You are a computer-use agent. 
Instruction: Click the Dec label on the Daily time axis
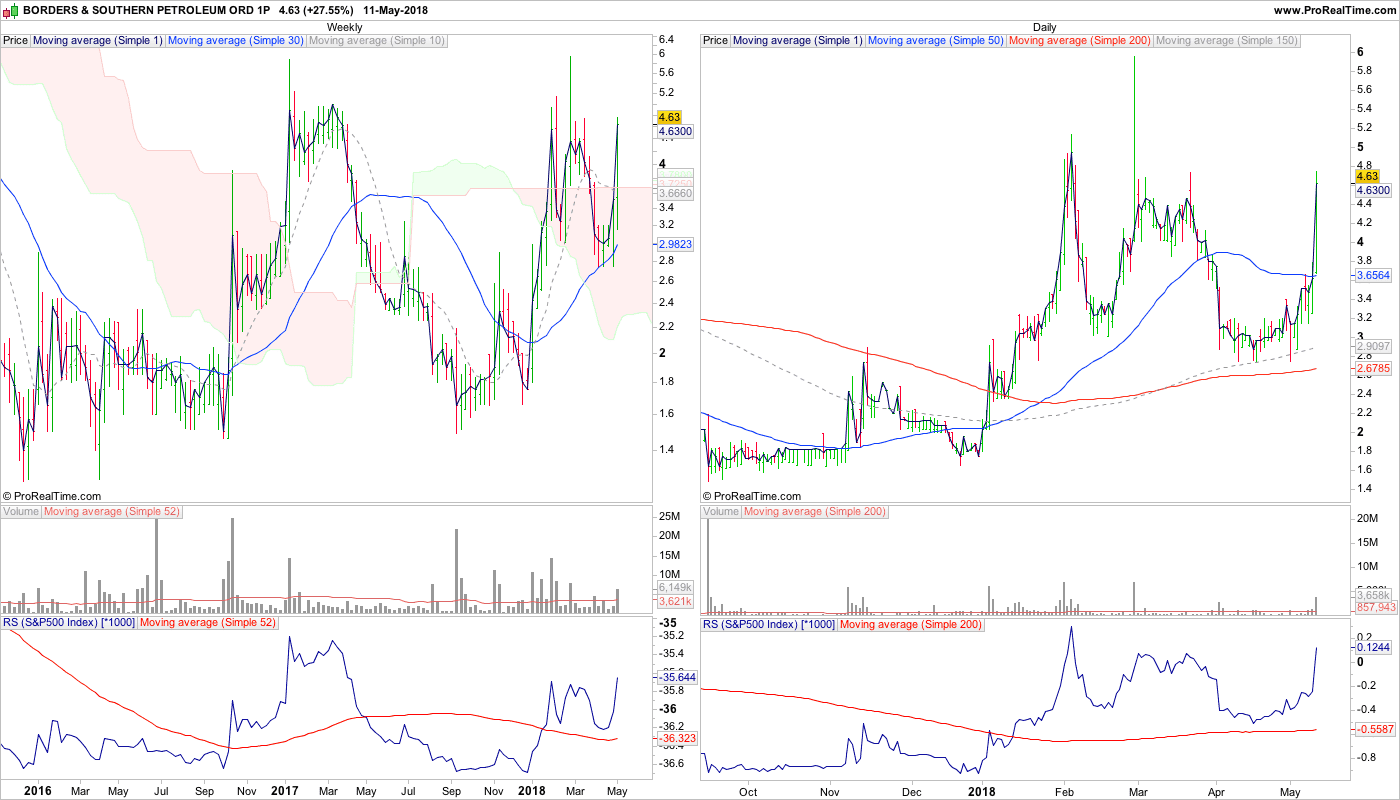click(x=911, y=790)
